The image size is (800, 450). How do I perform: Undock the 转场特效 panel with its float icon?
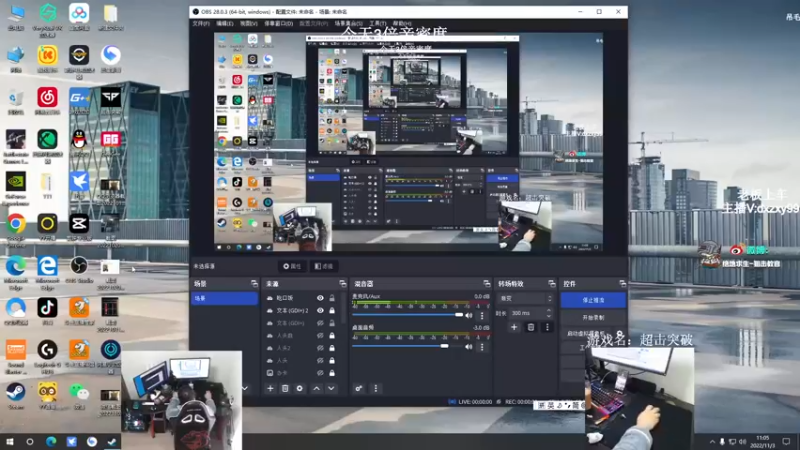tap(552, 283)
